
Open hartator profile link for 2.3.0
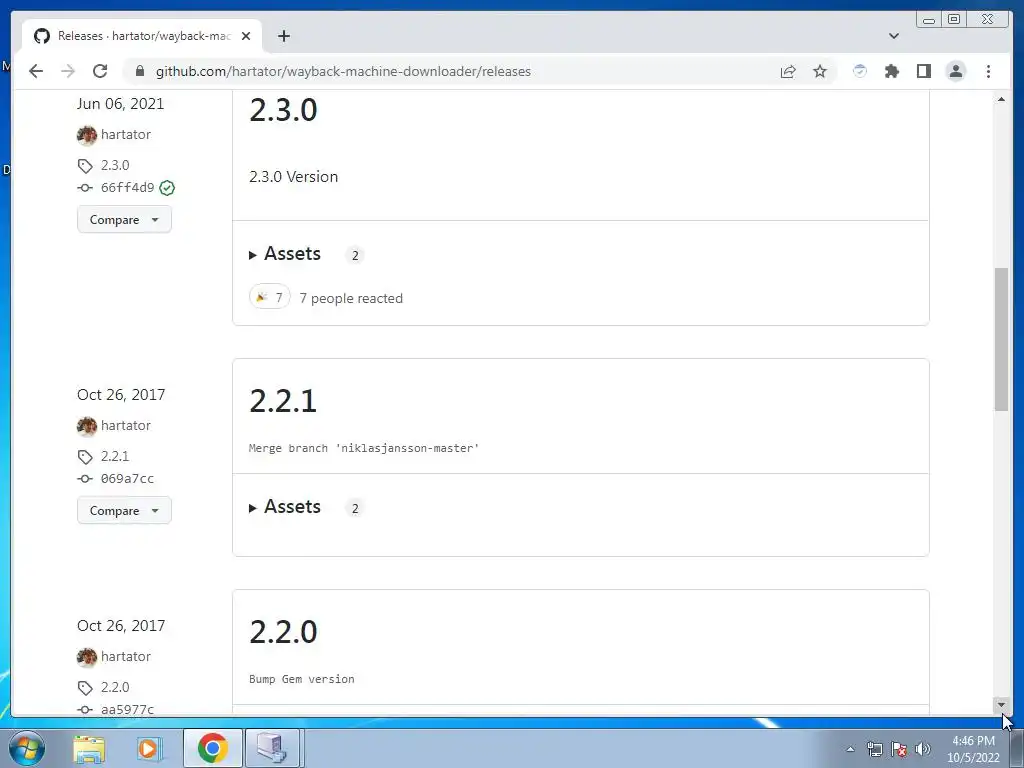[x=125, y=135]
